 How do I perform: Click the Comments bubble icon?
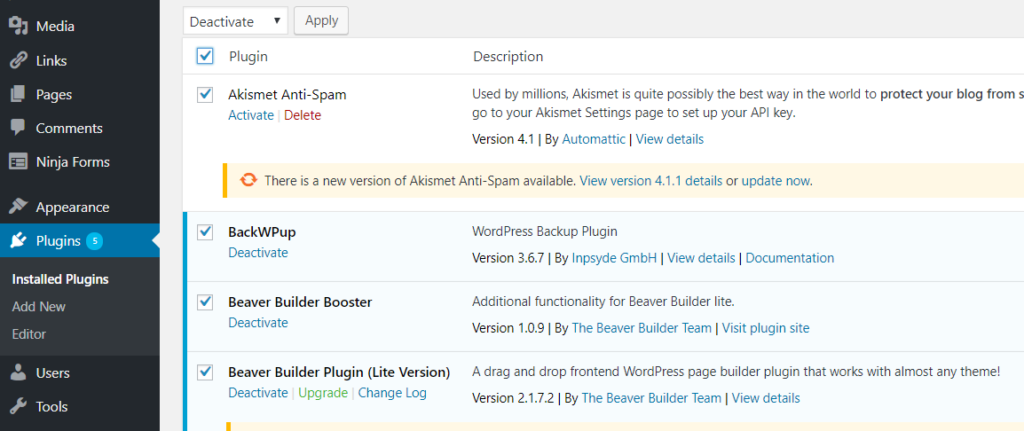coord(19,127)
